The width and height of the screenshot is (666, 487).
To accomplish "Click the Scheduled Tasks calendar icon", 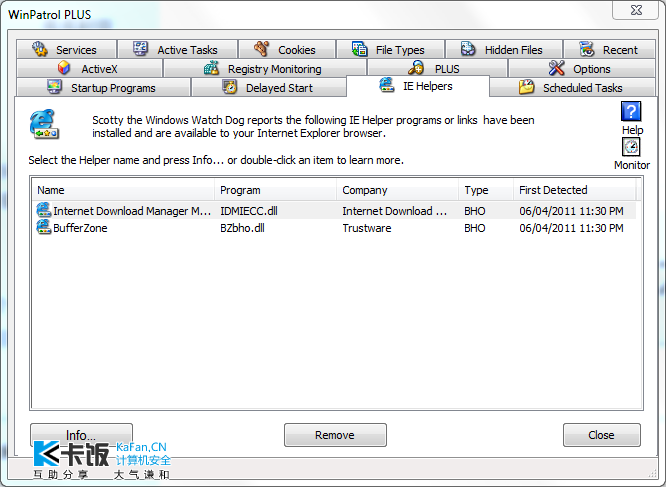I will (526, 87).
